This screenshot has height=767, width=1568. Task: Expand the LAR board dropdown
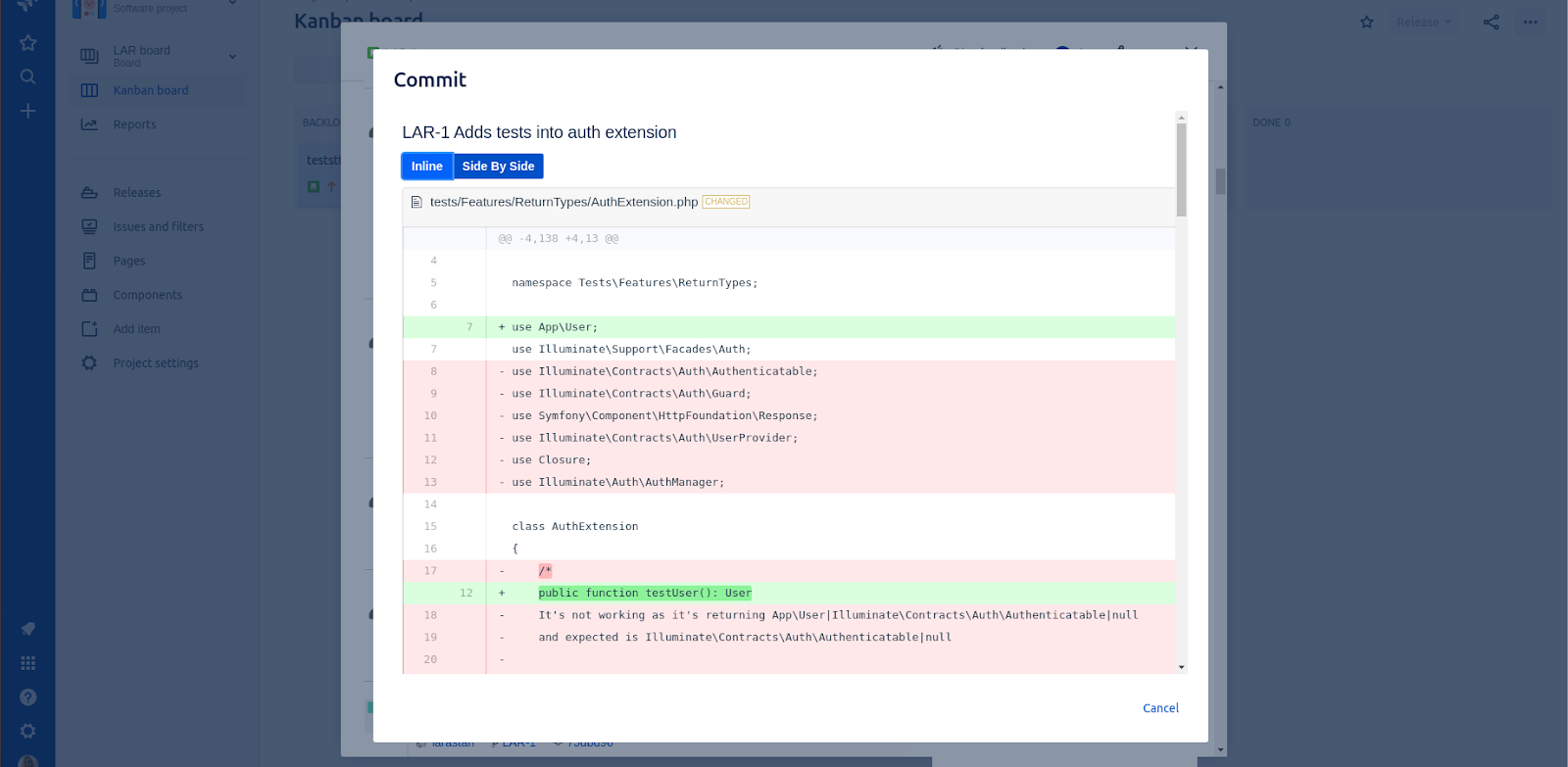pos(232,57)
